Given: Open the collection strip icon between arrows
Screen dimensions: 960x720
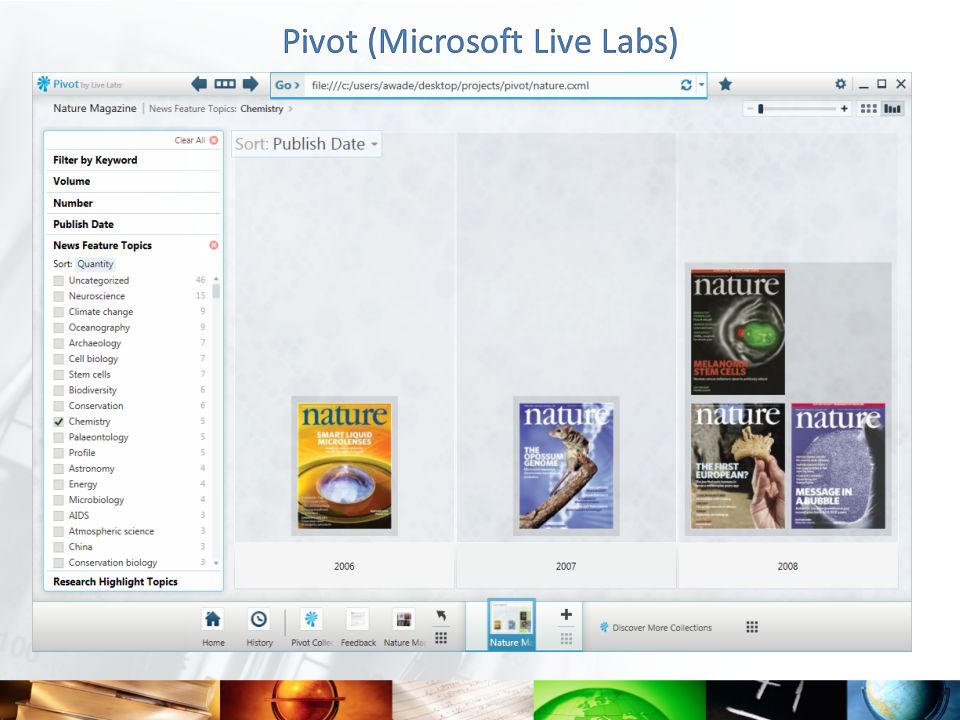Looking at the screenshot, I should 225,84.
